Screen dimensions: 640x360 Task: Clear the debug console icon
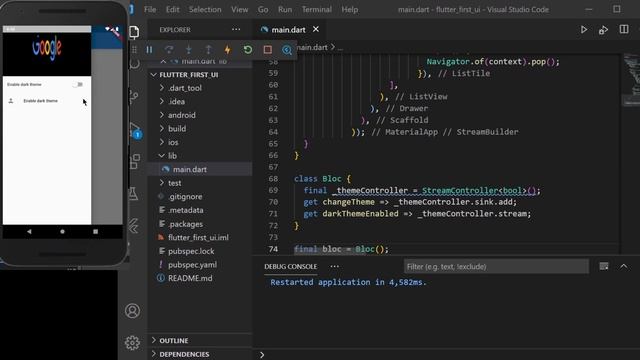pyautogui.click(x=604, y=267)
